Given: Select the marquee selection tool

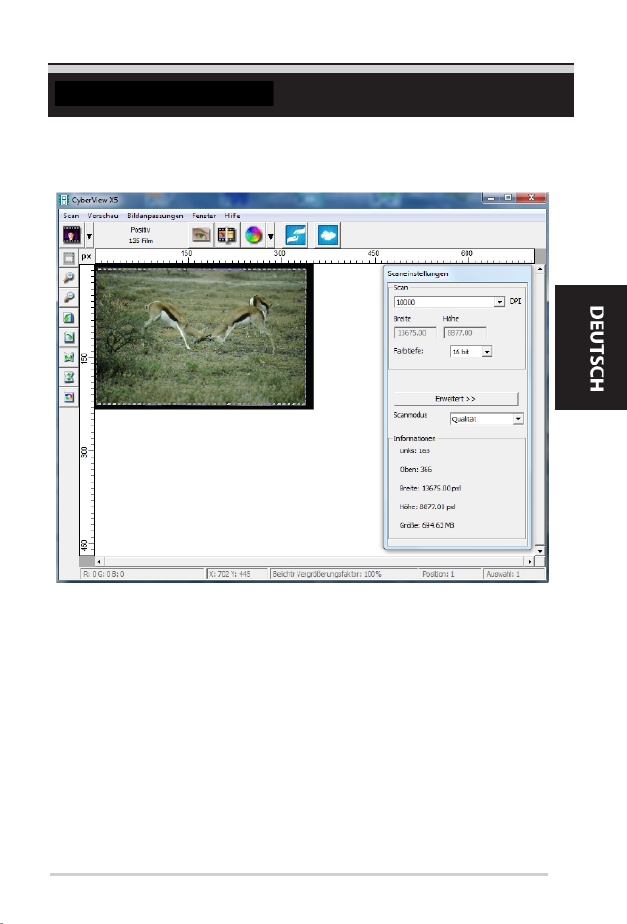Looking at the screenshot, I should pyautogui.click(x=68, y=258).
